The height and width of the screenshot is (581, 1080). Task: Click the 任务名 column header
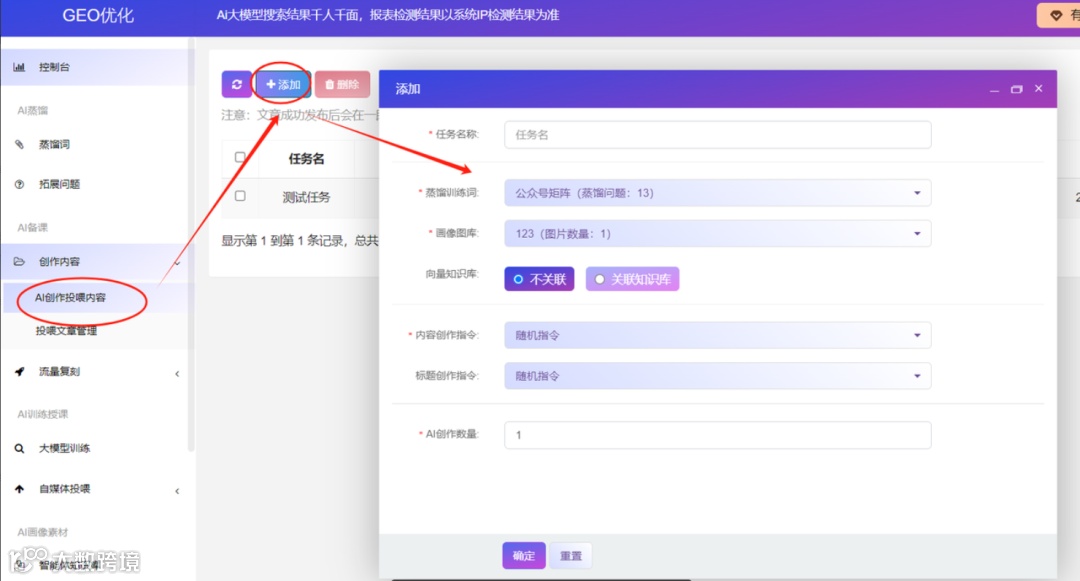[x=306, y=159]
